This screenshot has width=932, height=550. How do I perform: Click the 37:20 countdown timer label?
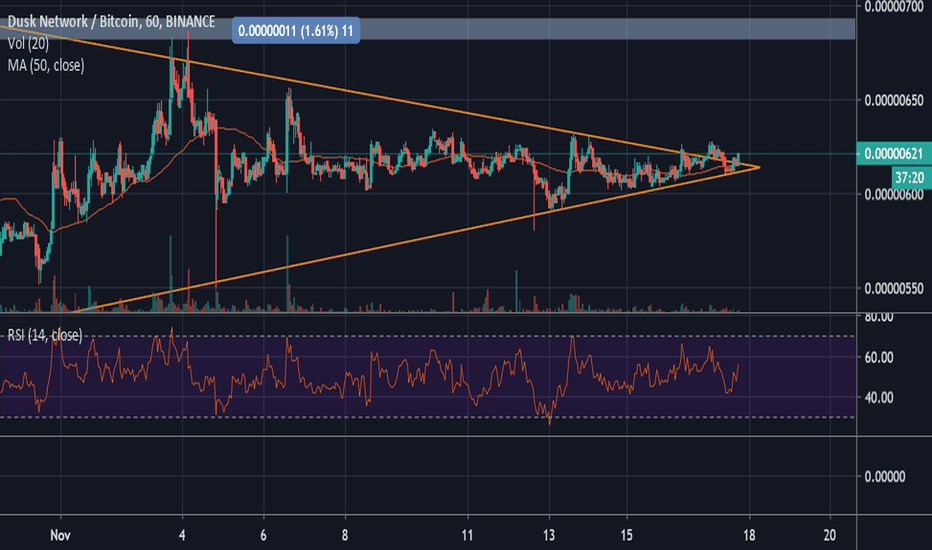pyautogui.click(x=909, y=177)
